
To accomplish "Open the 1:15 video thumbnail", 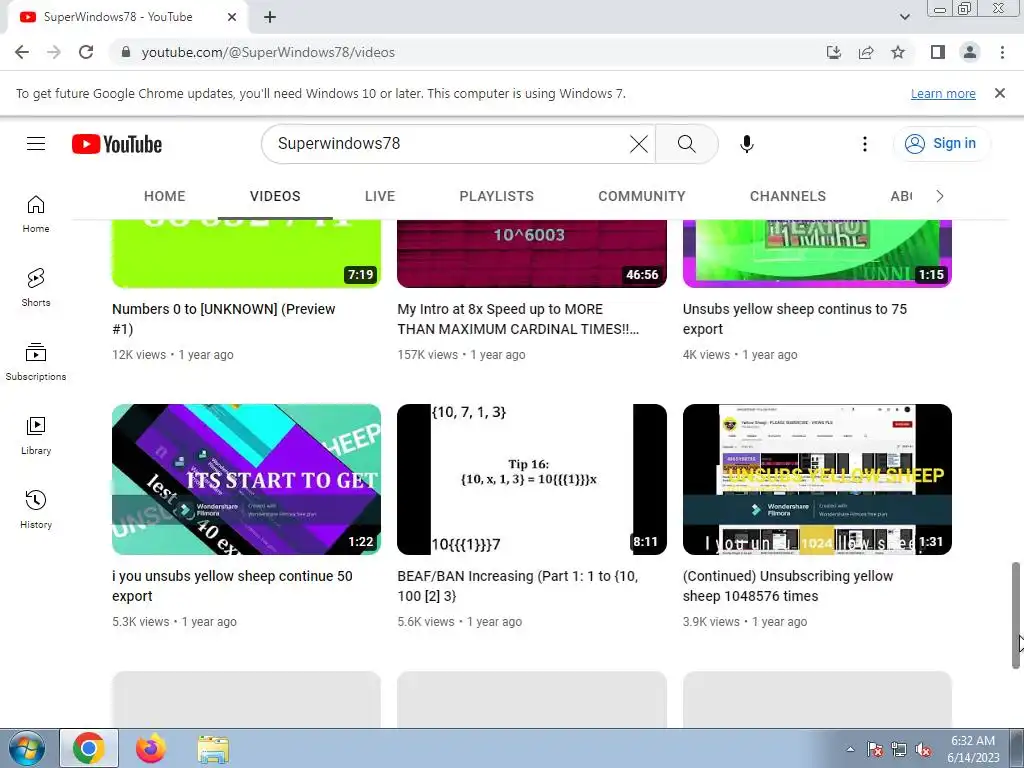I will 817,253.
